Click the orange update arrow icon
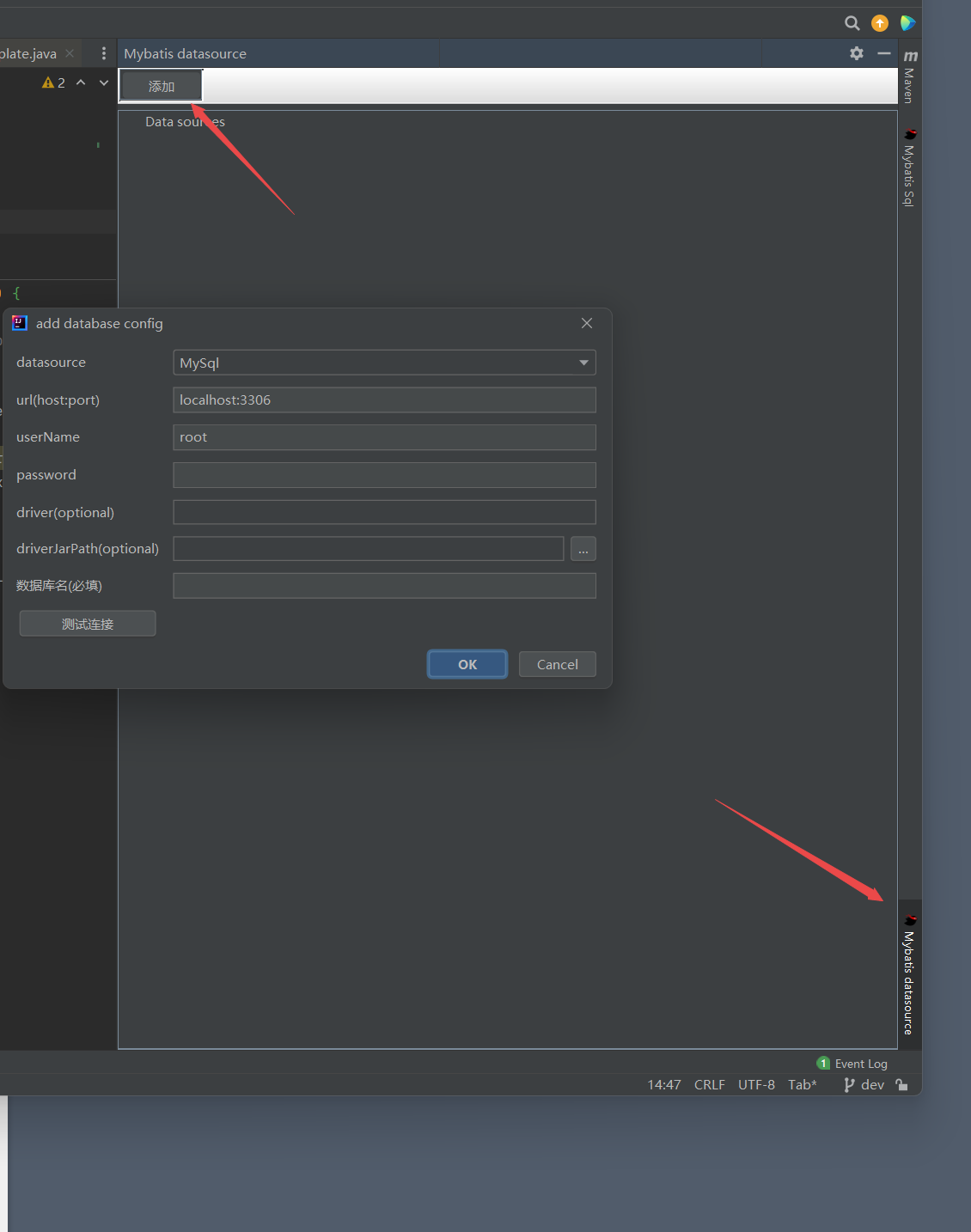 880,23
